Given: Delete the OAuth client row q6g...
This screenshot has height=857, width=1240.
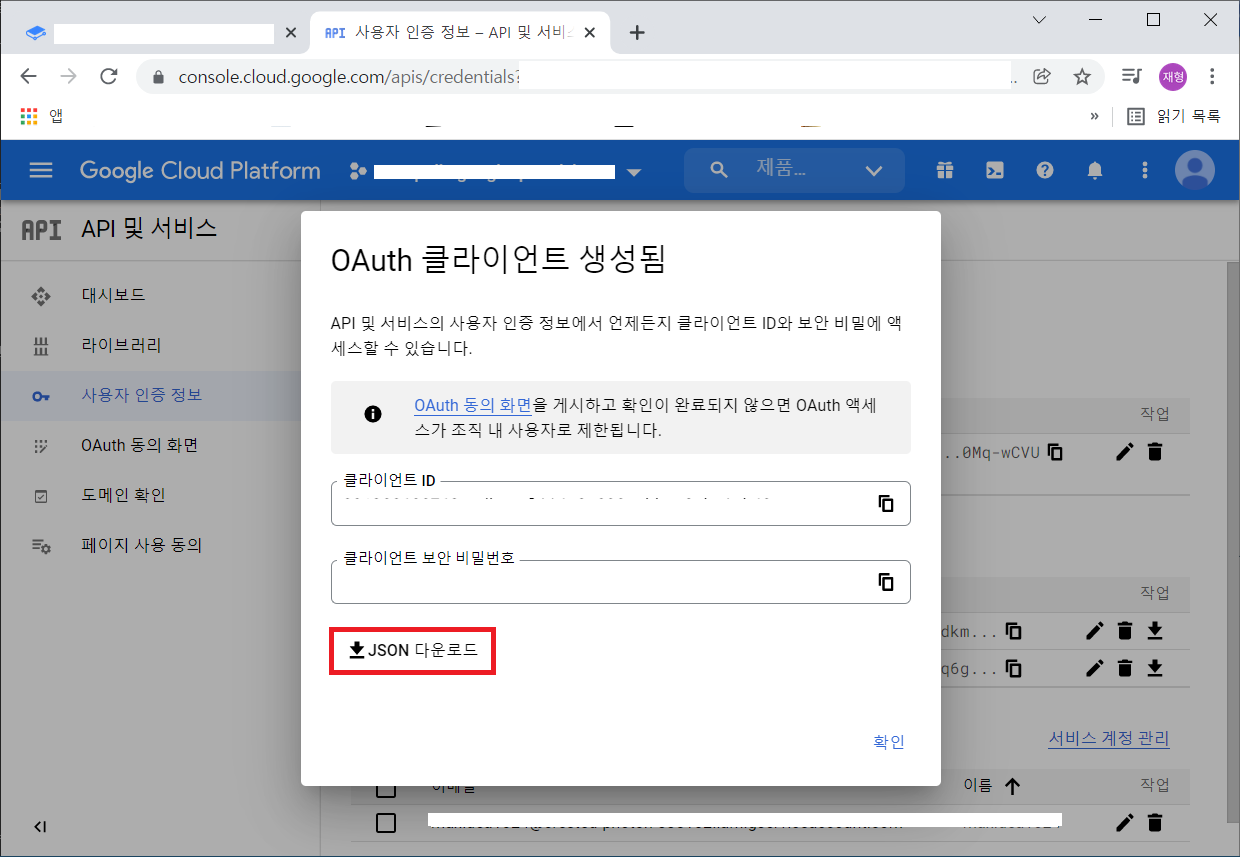Looking at the screenshot, I should tap(1125, 668).
